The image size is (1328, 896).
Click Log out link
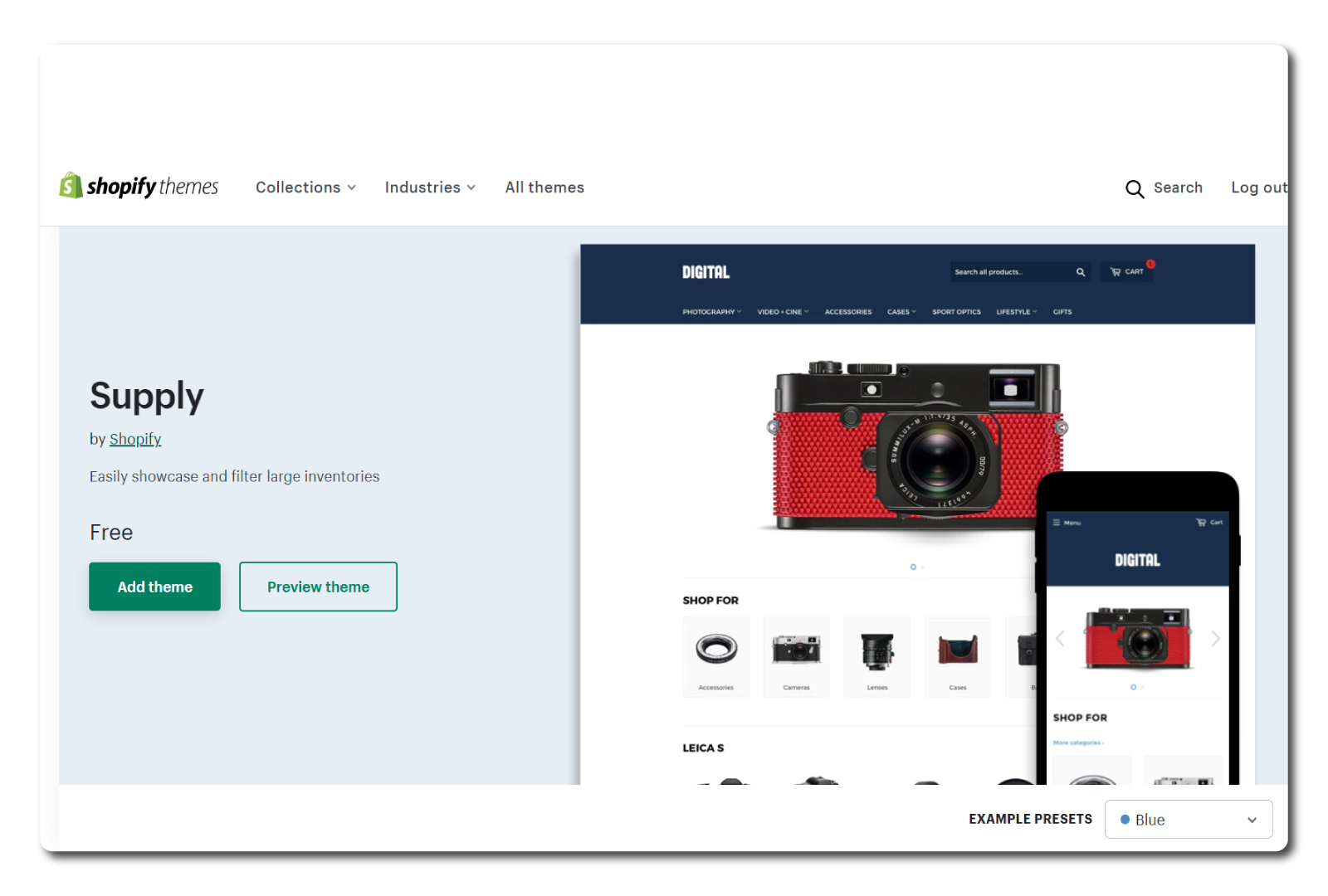click(1259, 187)
